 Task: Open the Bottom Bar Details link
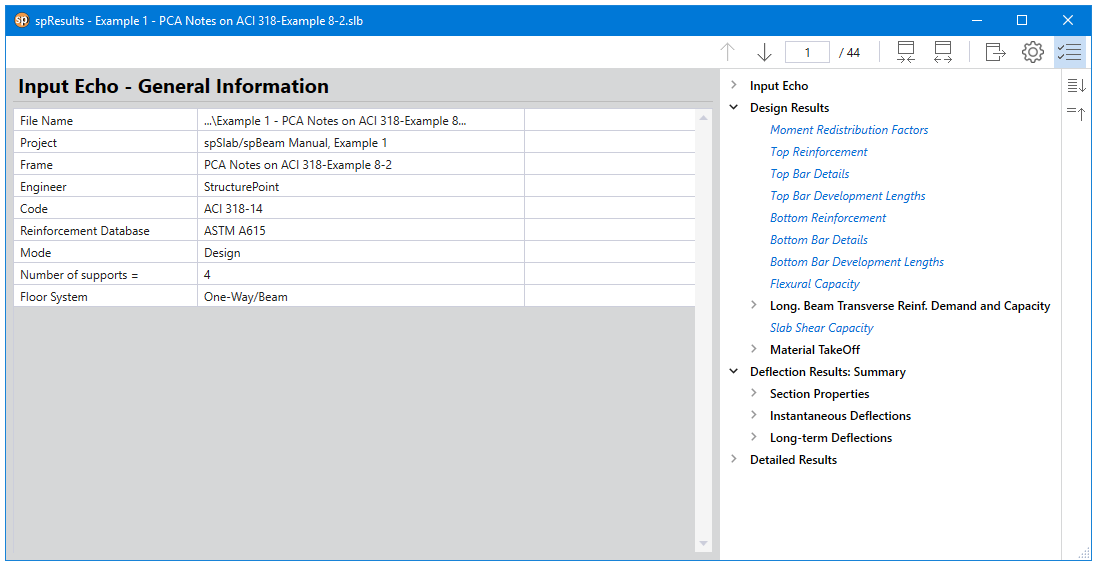(x=819, y=240)
